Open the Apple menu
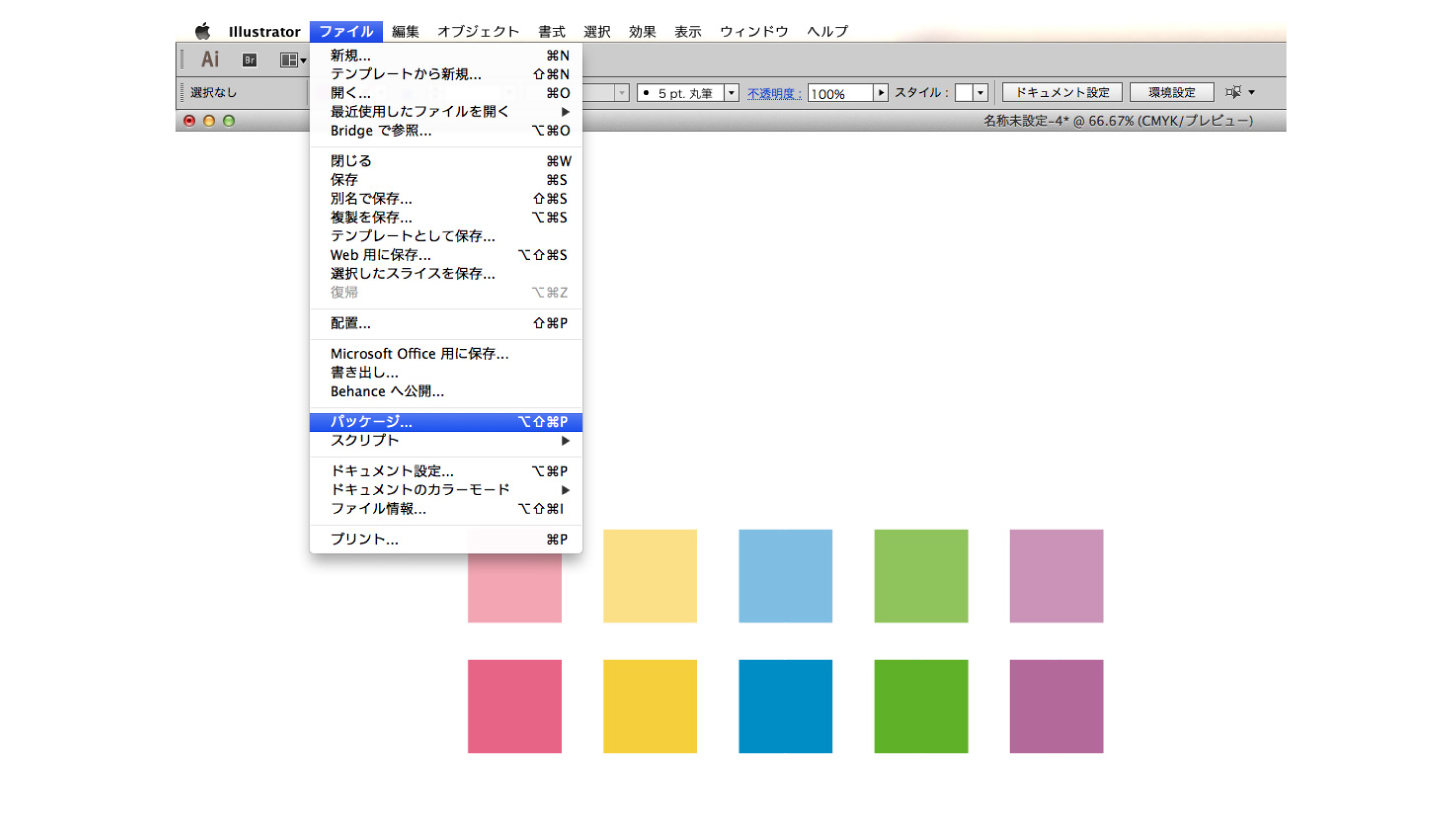Viewport: 1446px width, 820px height. tap(202, 31)
